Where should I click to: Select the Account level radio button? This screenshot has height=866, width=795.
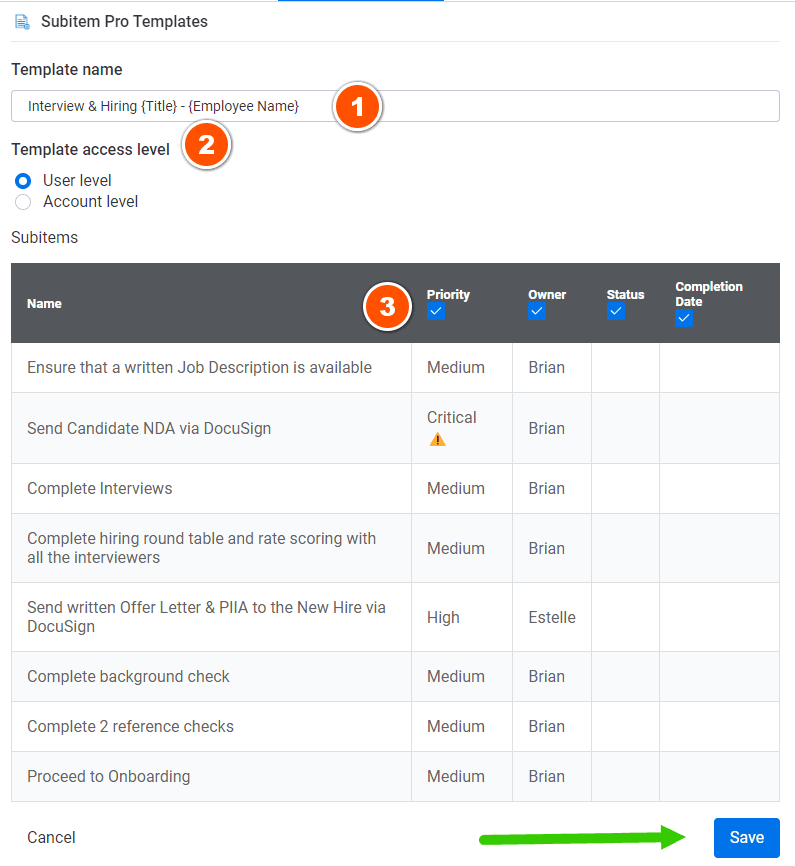click(22, 202)
